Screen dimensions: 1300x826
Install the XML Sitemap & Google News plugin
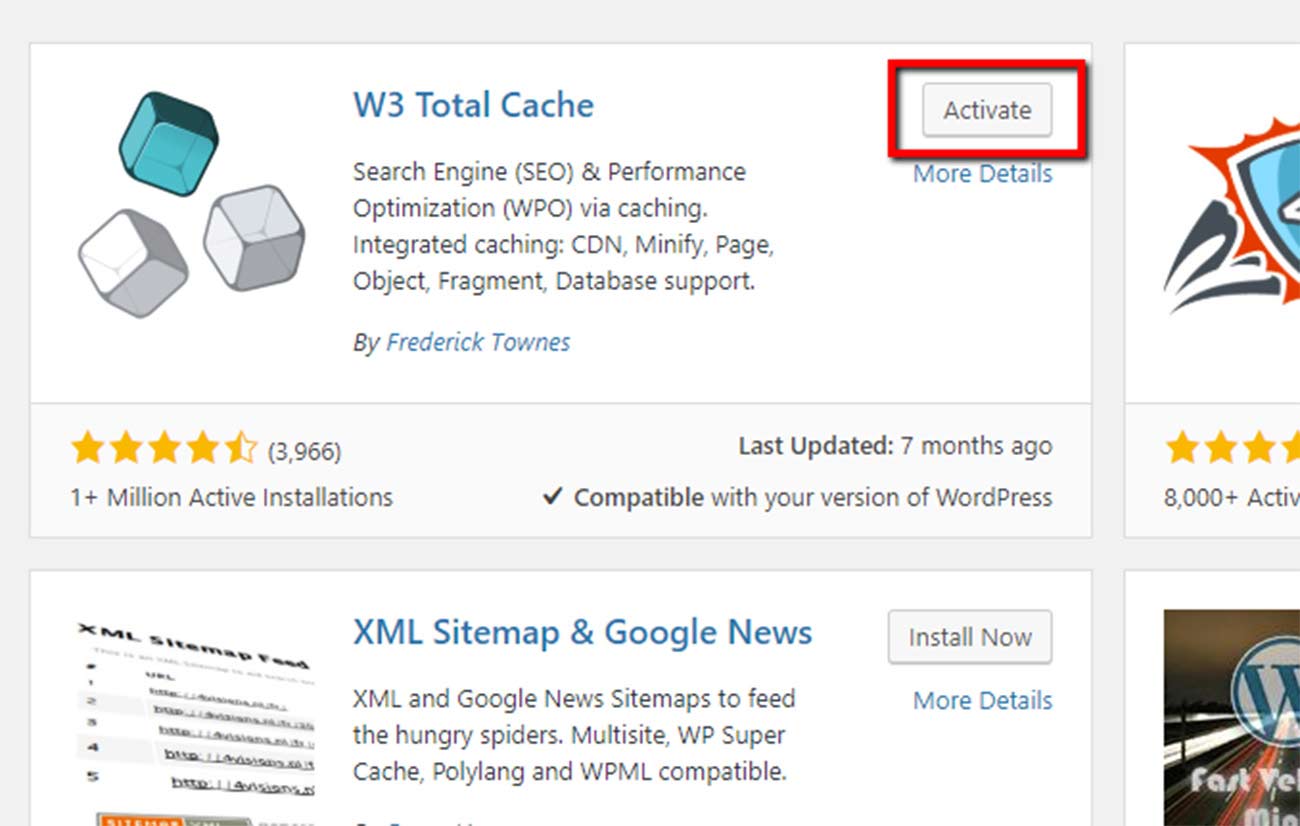tap(969, 637)
